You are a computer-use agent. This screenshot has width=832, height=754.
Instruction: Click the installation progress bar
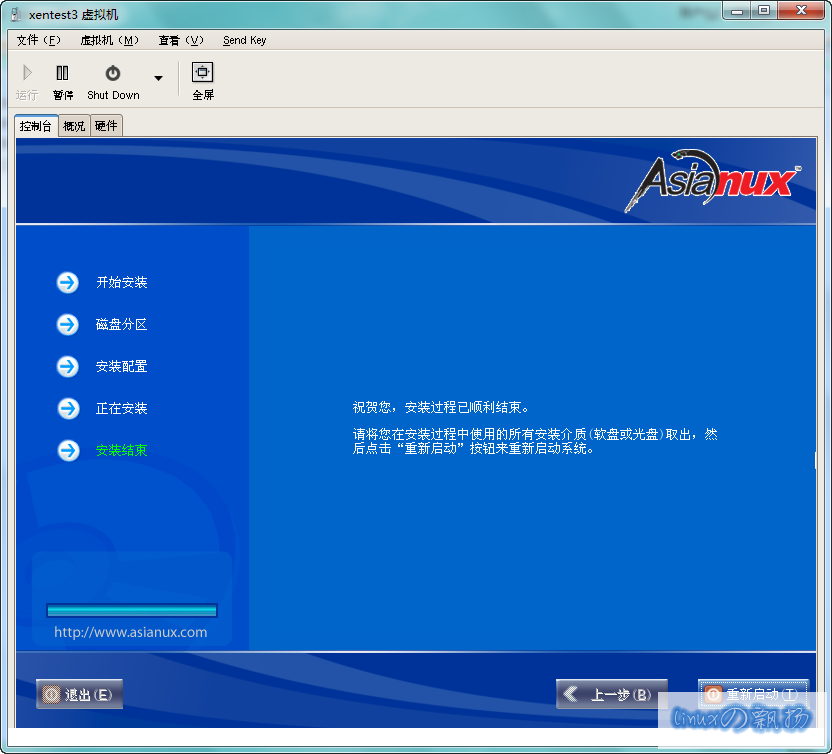point(131,610)
